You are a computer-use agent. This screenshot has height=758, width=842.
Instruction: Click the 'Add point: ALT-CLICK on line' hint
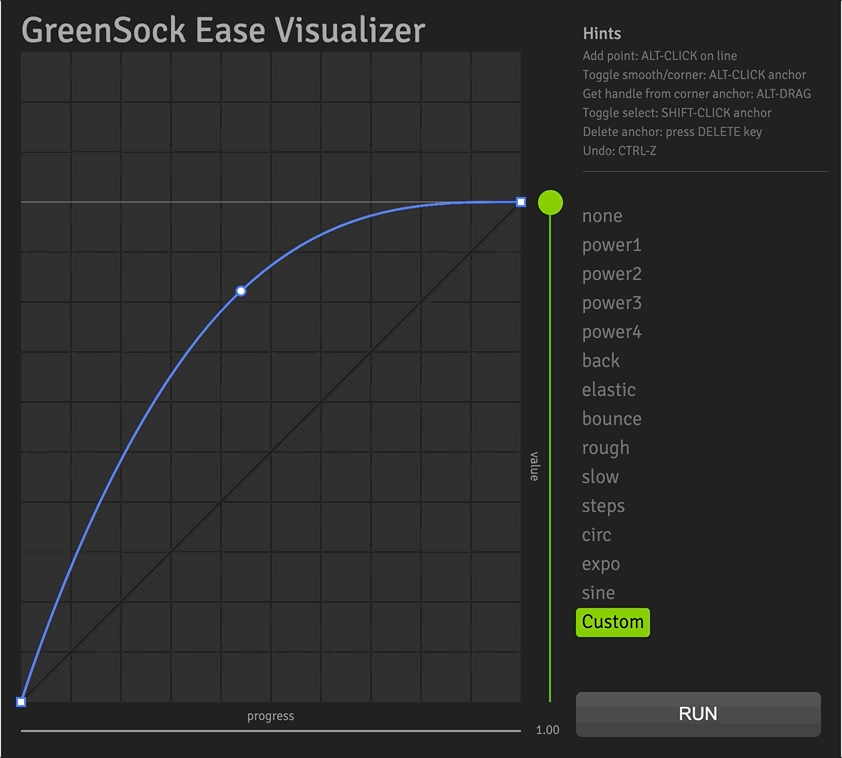tap(659, 56)
